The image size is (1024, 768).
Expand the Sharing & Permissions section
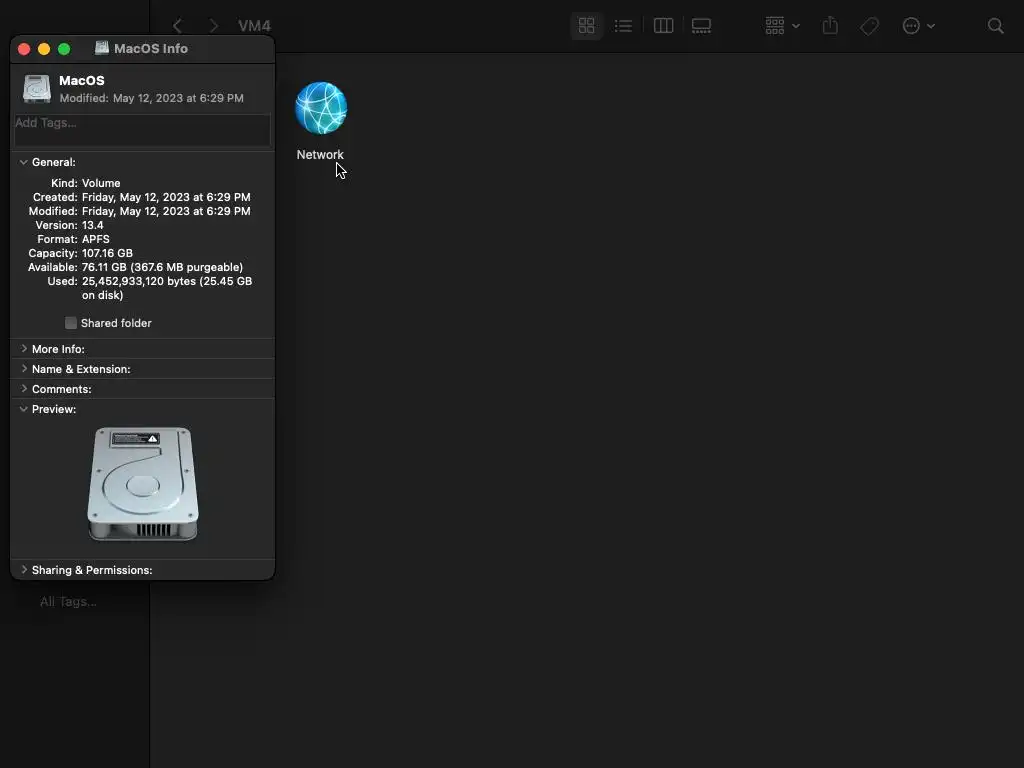(24, 569)
